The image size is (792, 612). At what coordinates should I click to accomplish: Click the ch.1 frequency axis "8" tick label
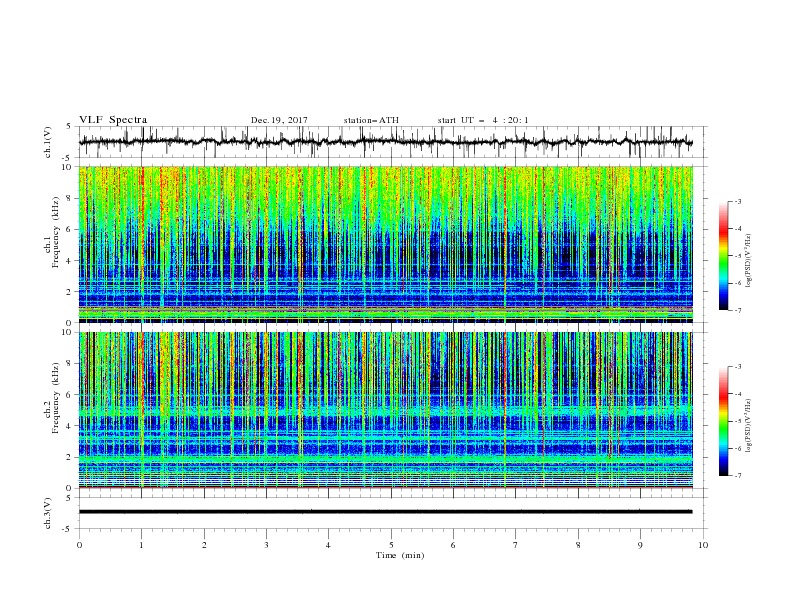[x=71, y=198]
